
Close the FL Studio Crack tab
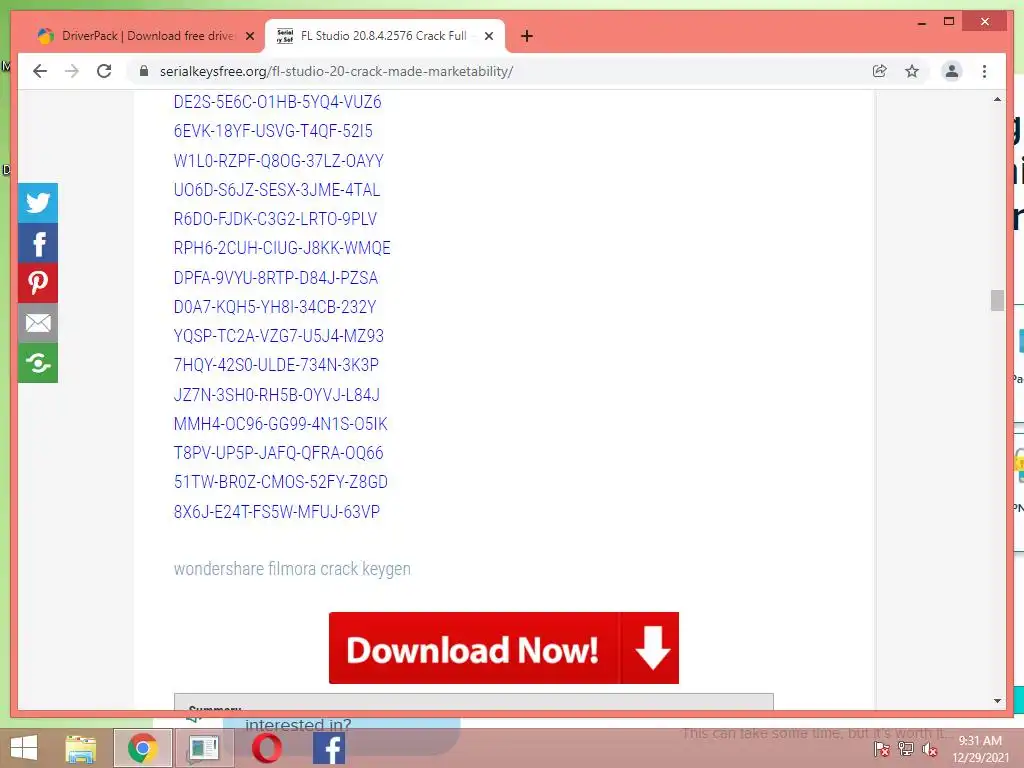point(488,36)
